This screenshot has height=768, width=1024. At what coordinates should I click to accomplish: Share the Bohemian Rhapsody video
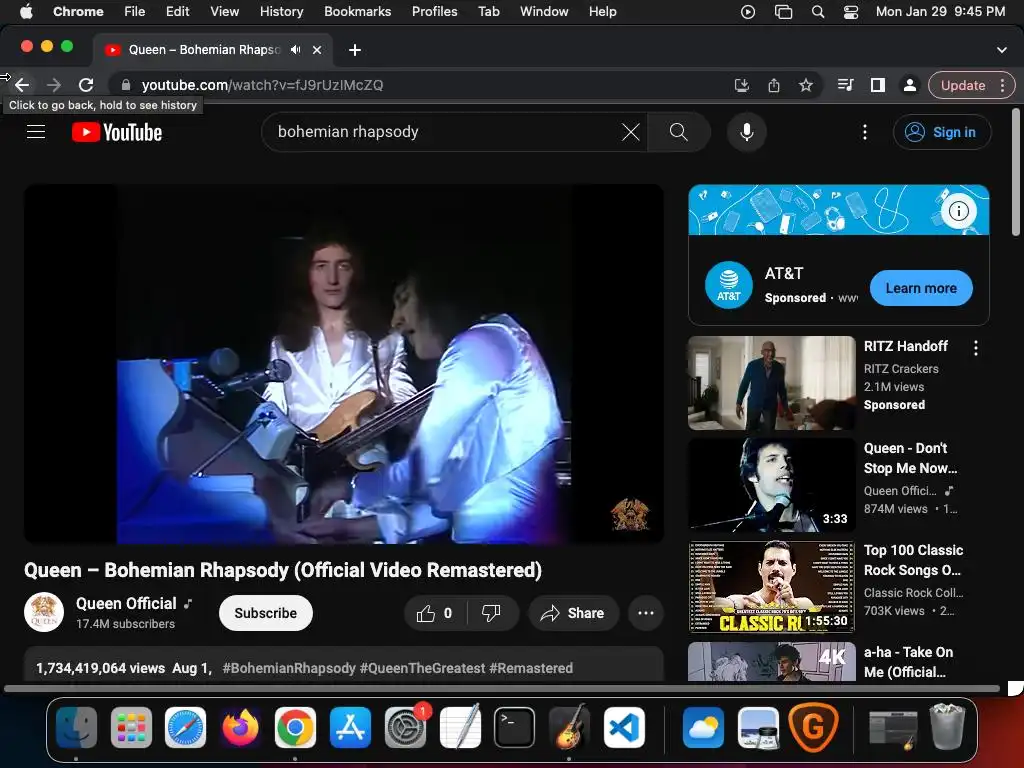(x=573, y=613)
